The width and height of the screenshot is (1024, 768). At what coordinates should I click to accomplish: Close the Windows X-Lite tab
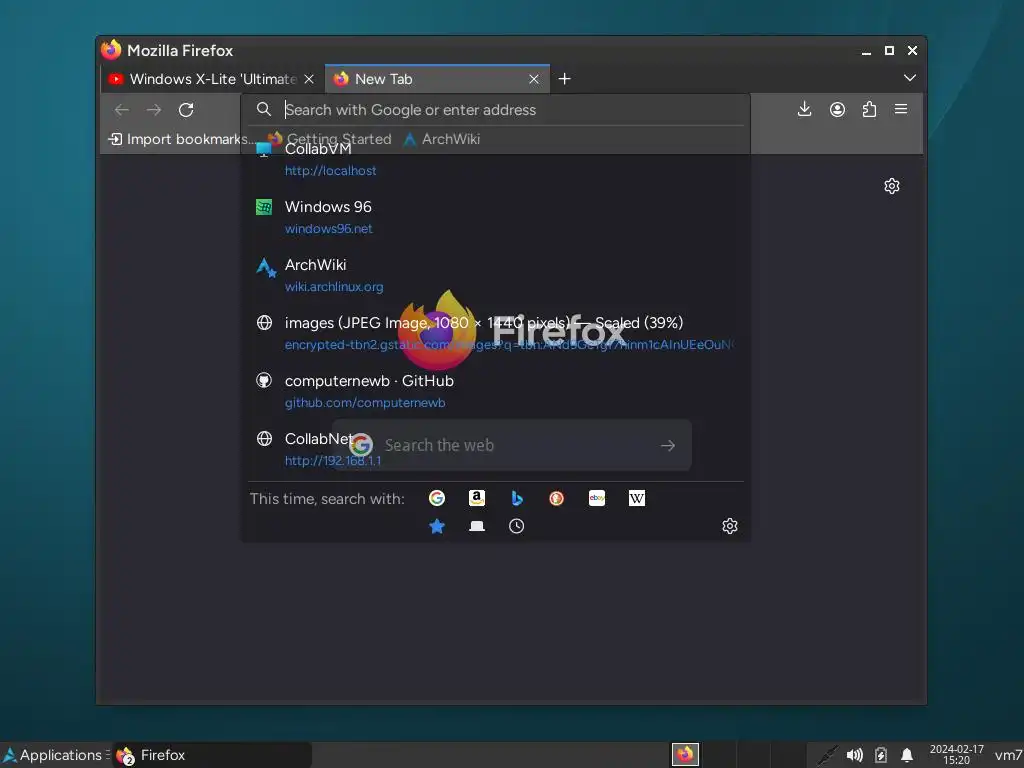click(310, 79)
